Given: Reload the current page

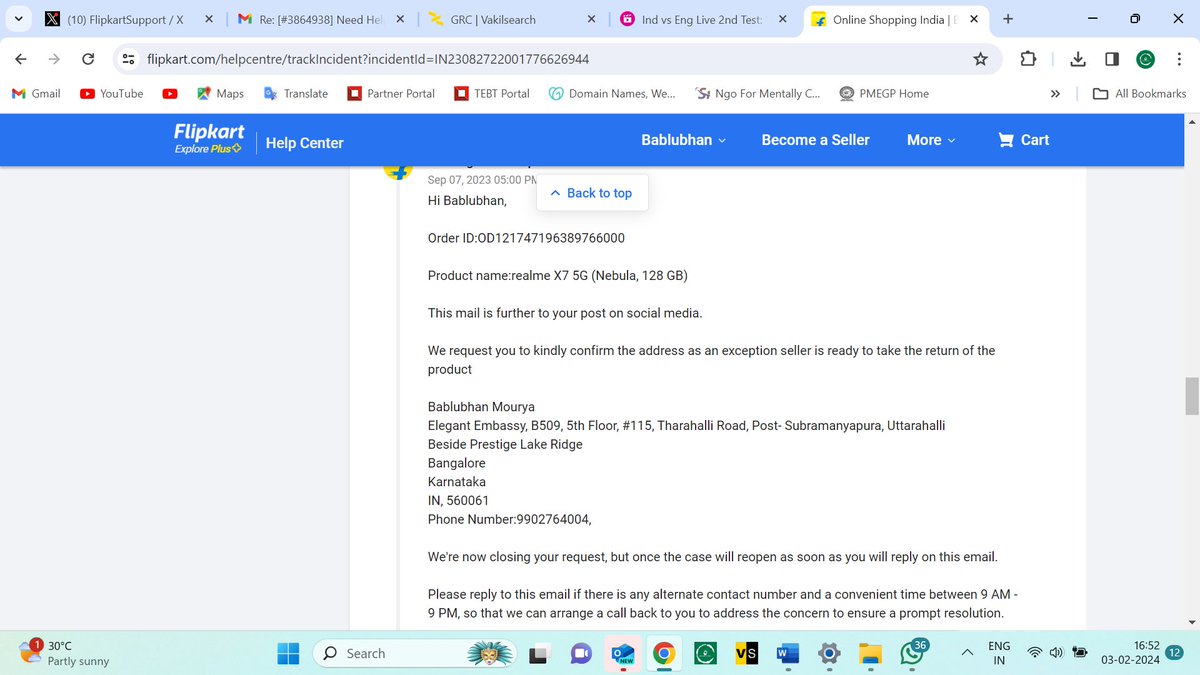Looking at the screenshot, I should point(88,59).
